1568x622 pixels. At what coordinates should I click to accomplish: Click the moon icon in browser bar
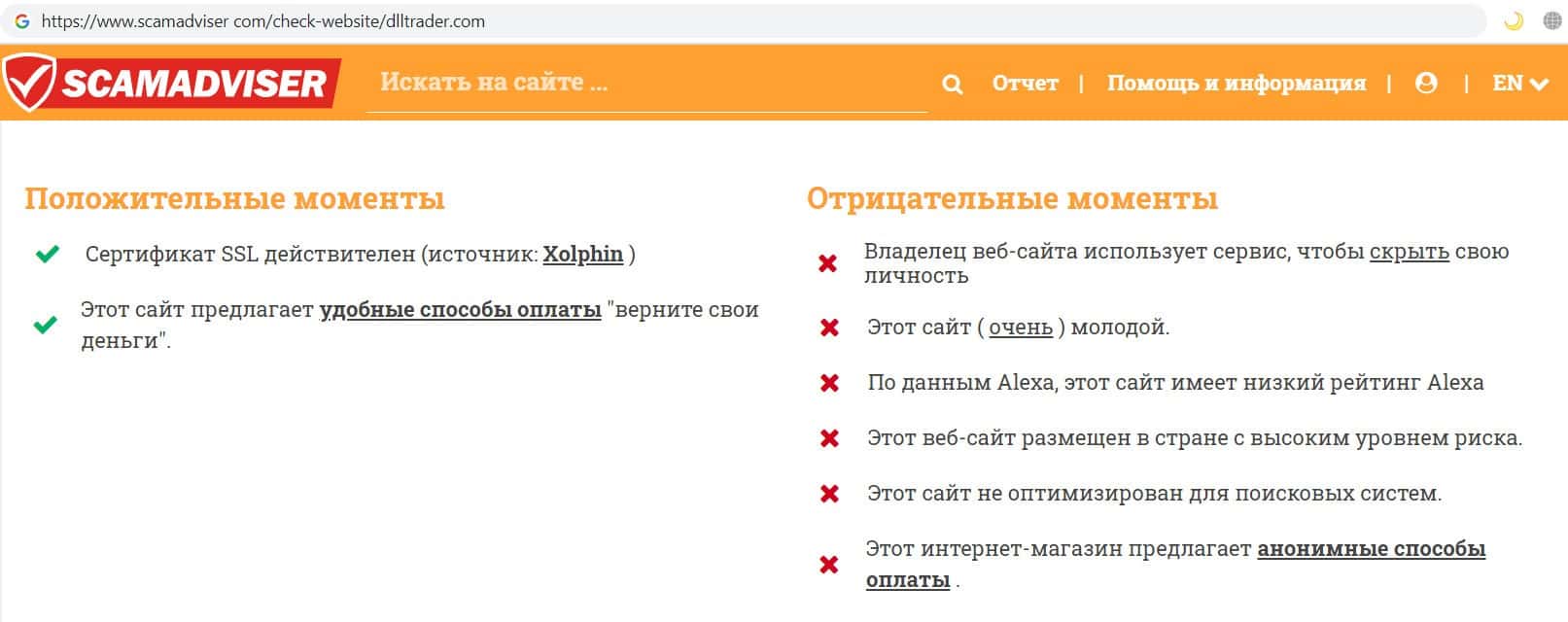point(1514,20)
